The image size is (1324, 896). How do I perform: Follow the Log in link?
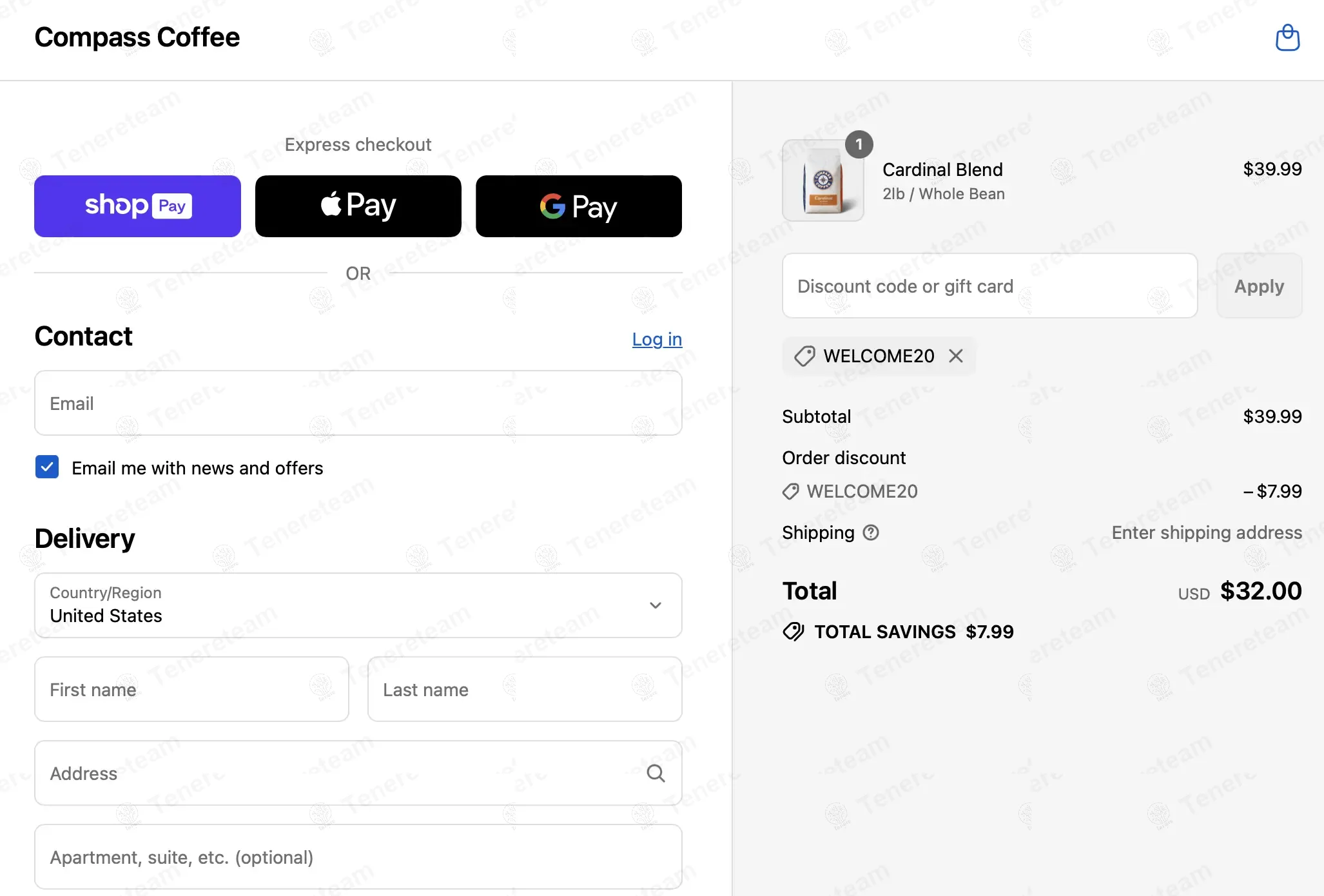point(657,339)
